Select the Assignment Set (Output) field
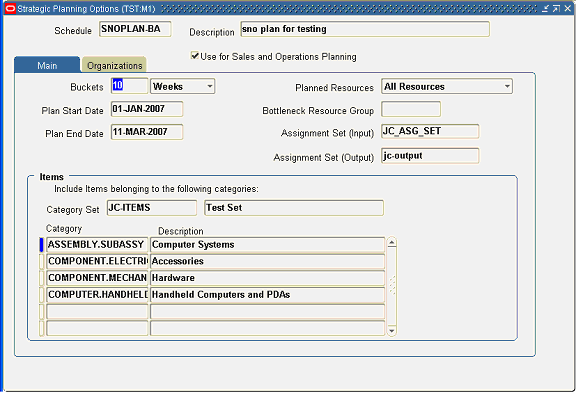 (x=430, y=156)
